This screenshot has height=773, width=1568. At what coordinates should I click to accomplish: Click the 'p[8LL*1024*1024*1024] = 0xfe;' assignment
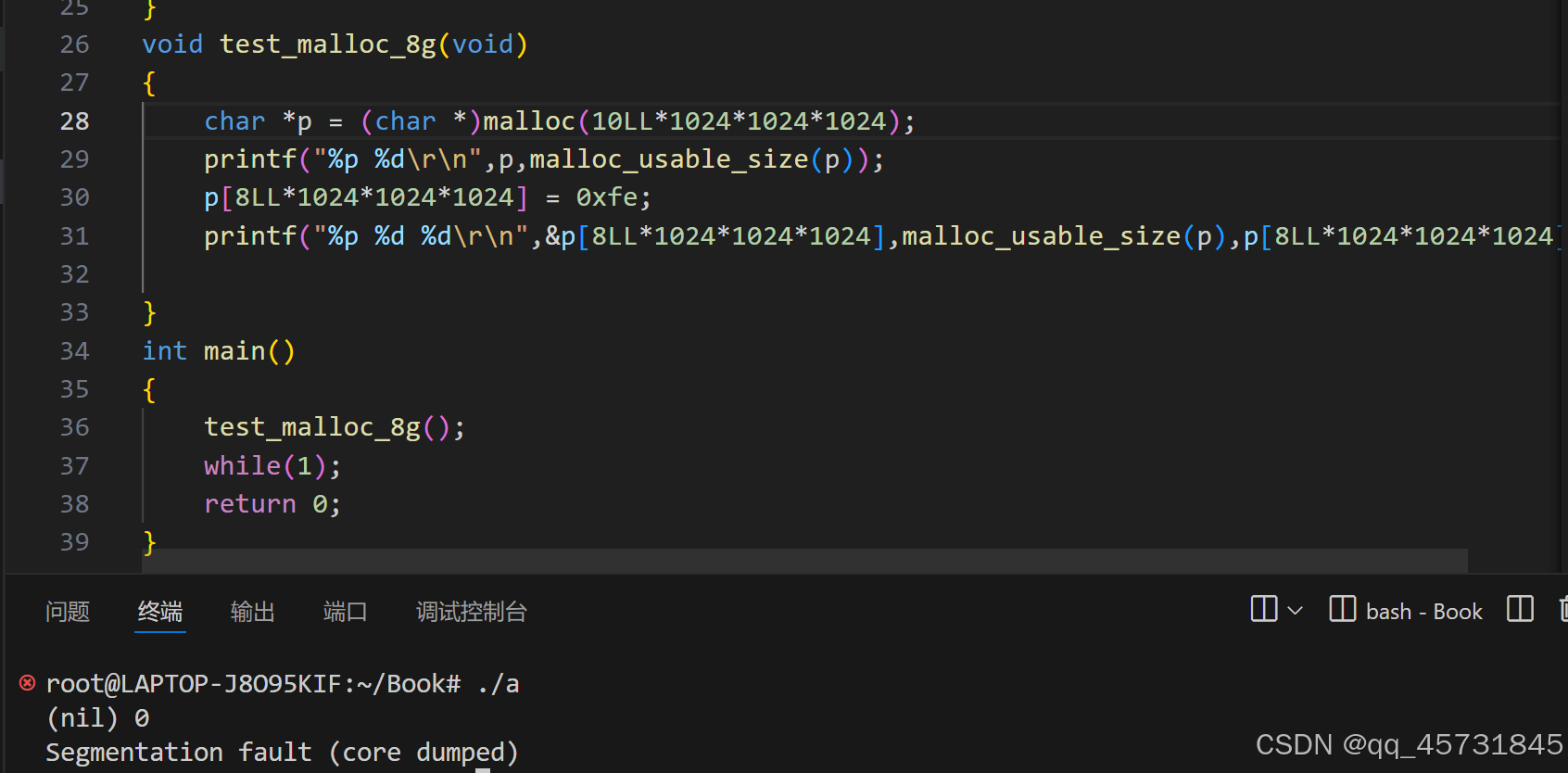[428, 197]
